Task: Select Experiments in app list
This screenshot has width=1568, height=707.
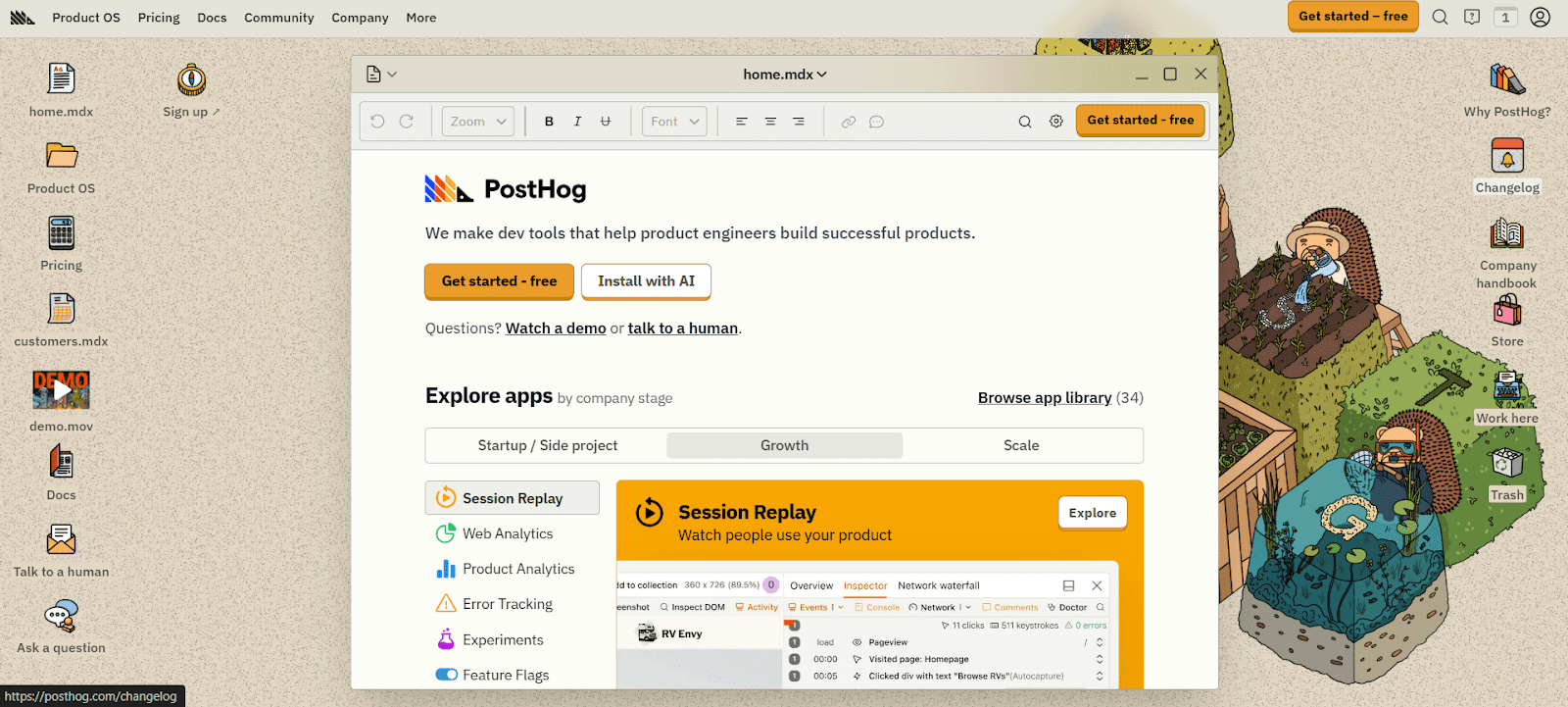Action: (x=513, y=639)
